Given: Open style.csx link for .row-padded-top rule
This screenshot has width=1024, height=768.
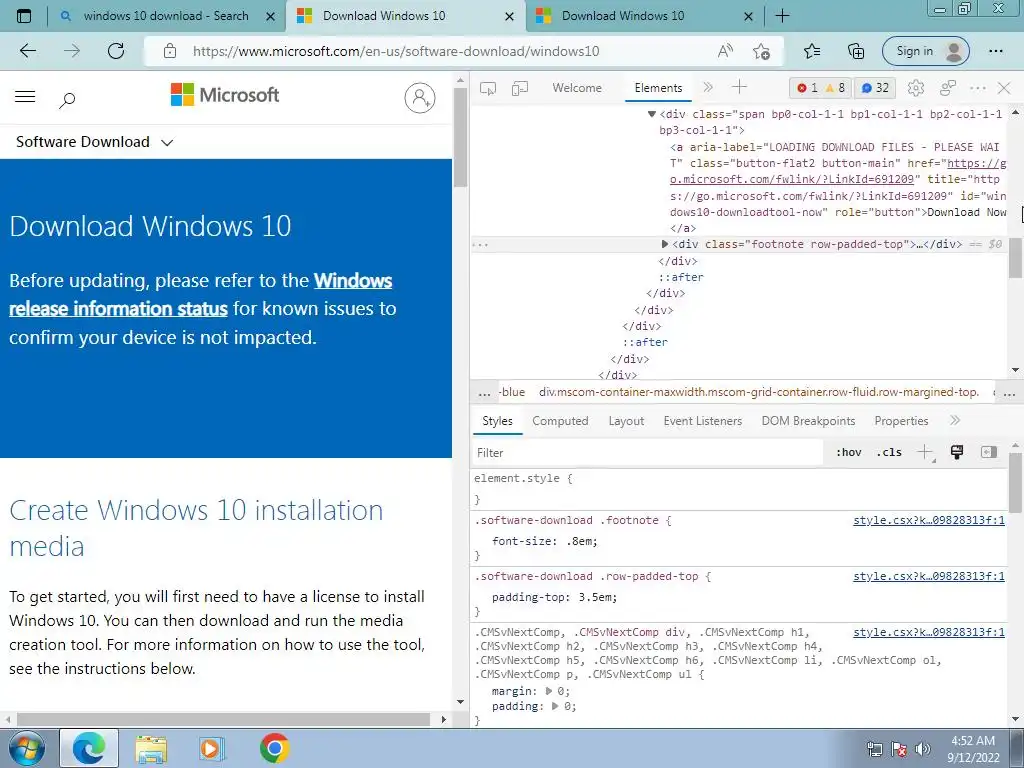Looking at the screenshot, I should [x=929, y=577].
